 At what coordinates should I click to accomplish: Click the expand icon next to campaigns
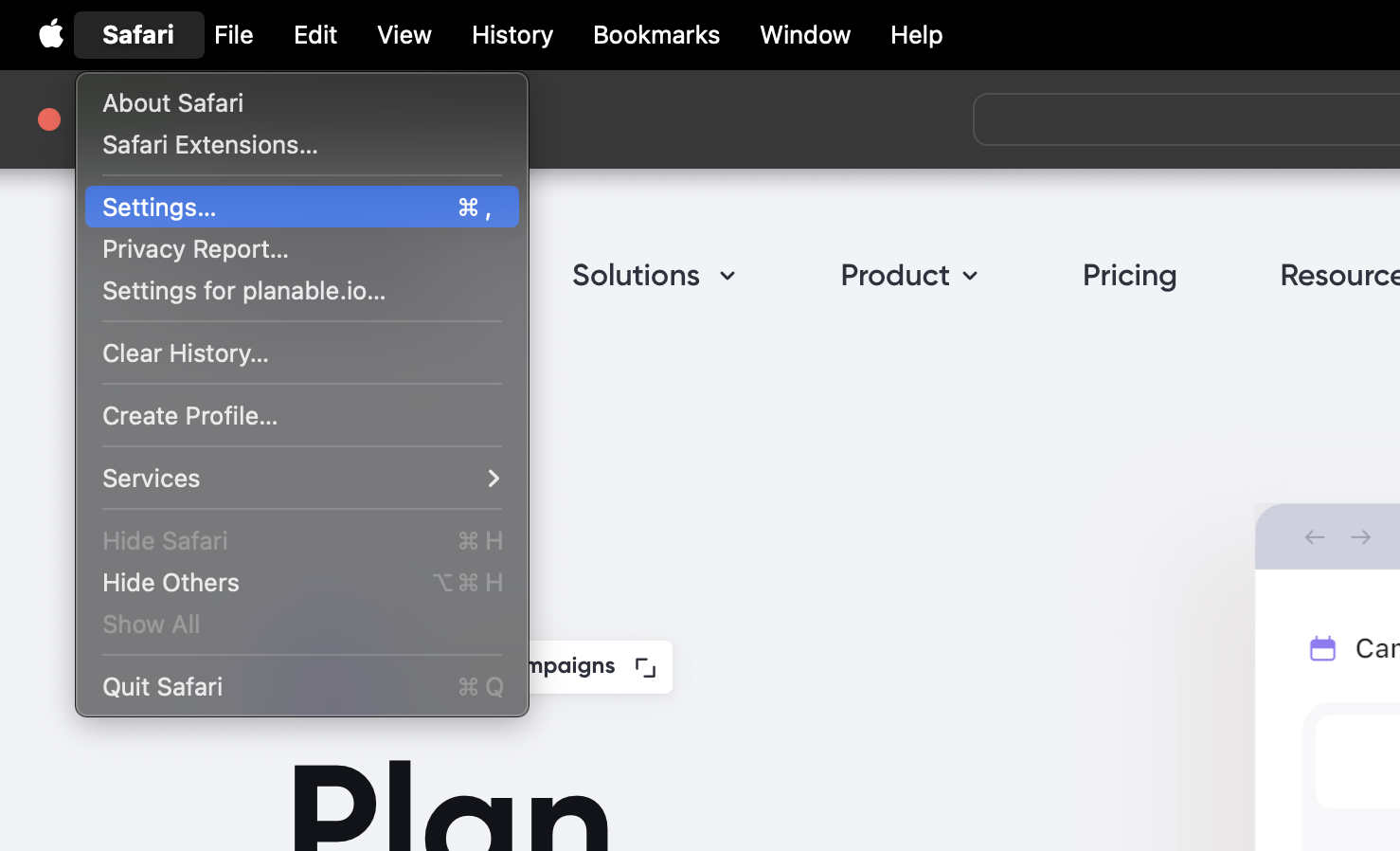pos(645,667)
